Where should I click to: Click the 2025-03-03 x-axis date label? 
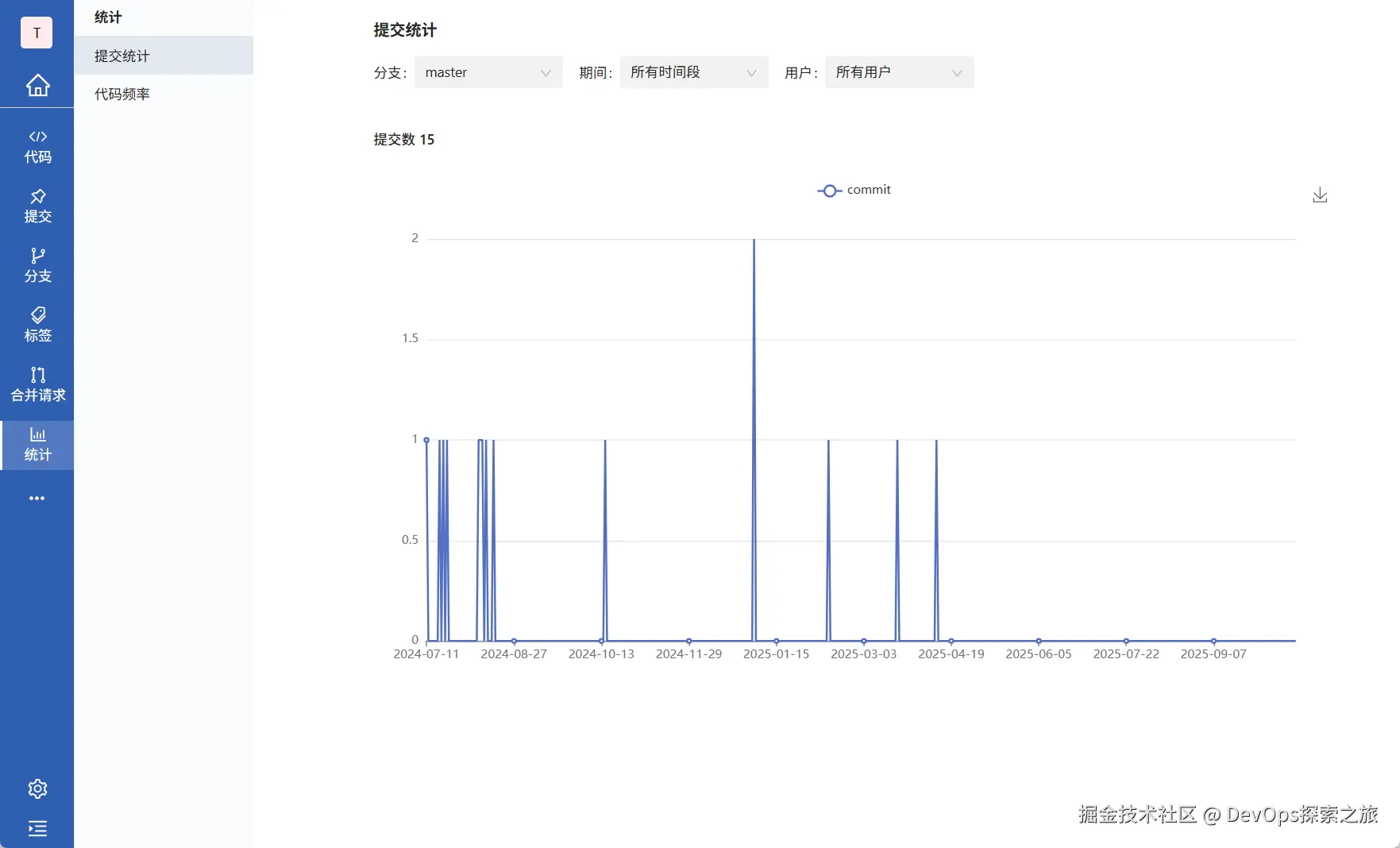864,654
